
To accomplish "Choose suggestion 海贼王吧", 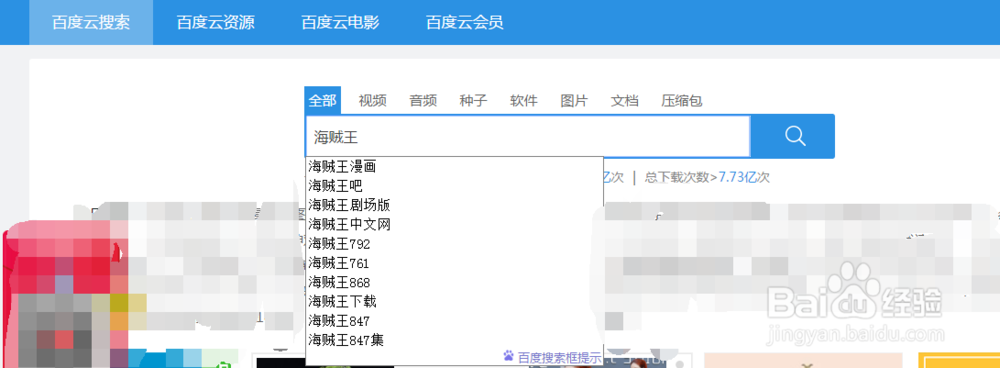I will pos(454,186).
